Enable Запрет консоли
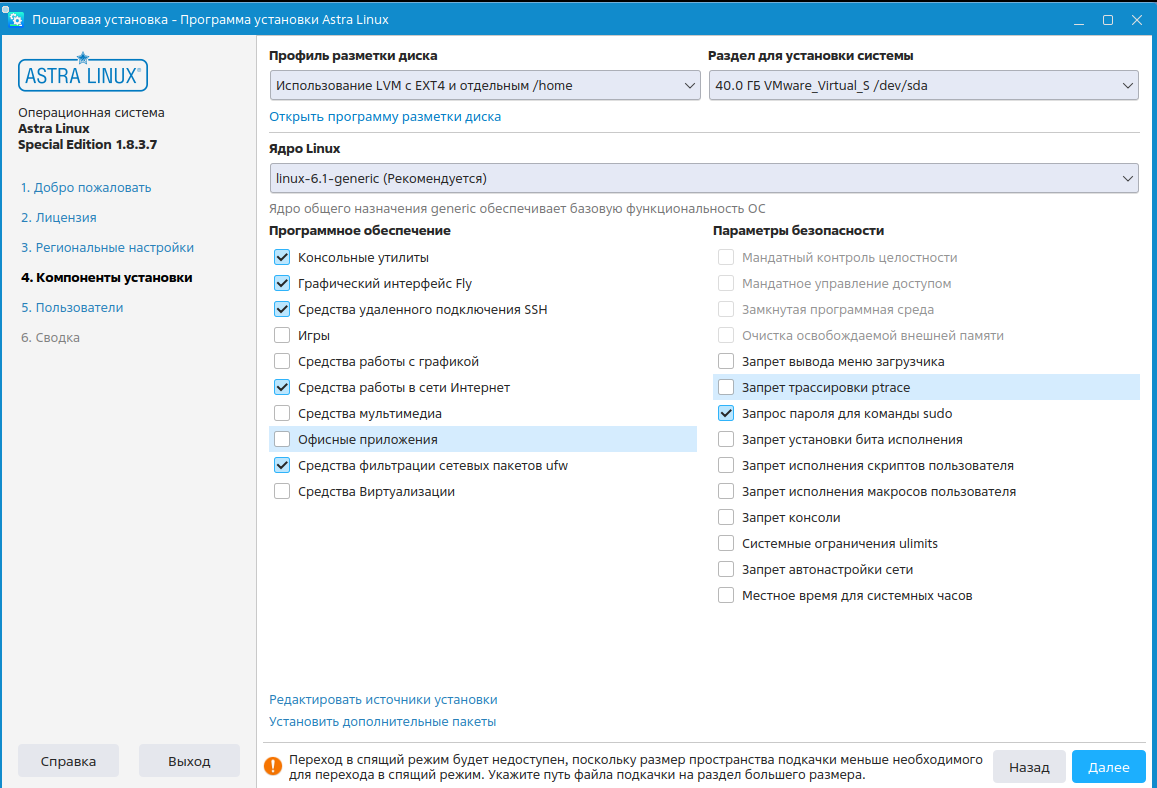 [x=726, y=517]
